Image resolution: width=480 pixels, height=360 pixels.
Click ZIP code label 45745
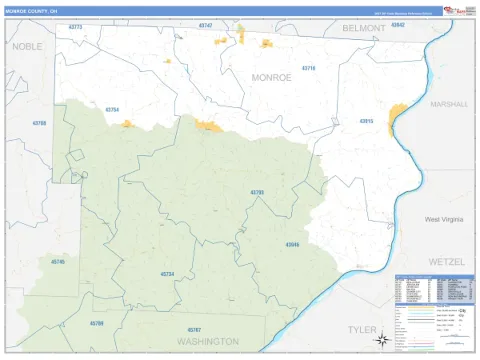pos(58,262)
